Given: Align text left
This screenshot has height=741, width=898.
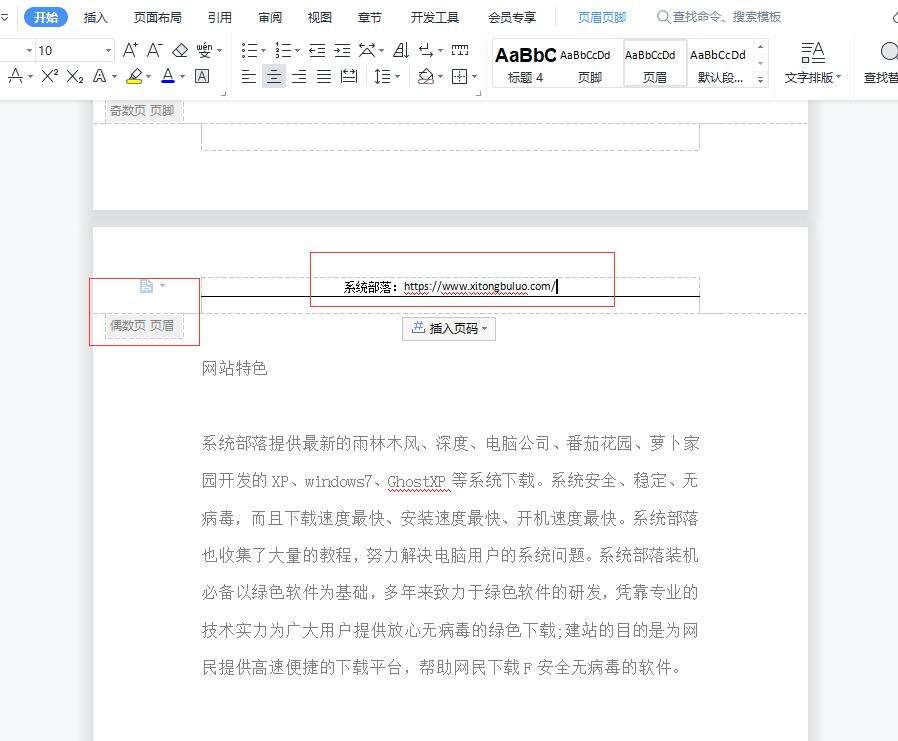Looking at the screenshot, I should coord(248,76).
